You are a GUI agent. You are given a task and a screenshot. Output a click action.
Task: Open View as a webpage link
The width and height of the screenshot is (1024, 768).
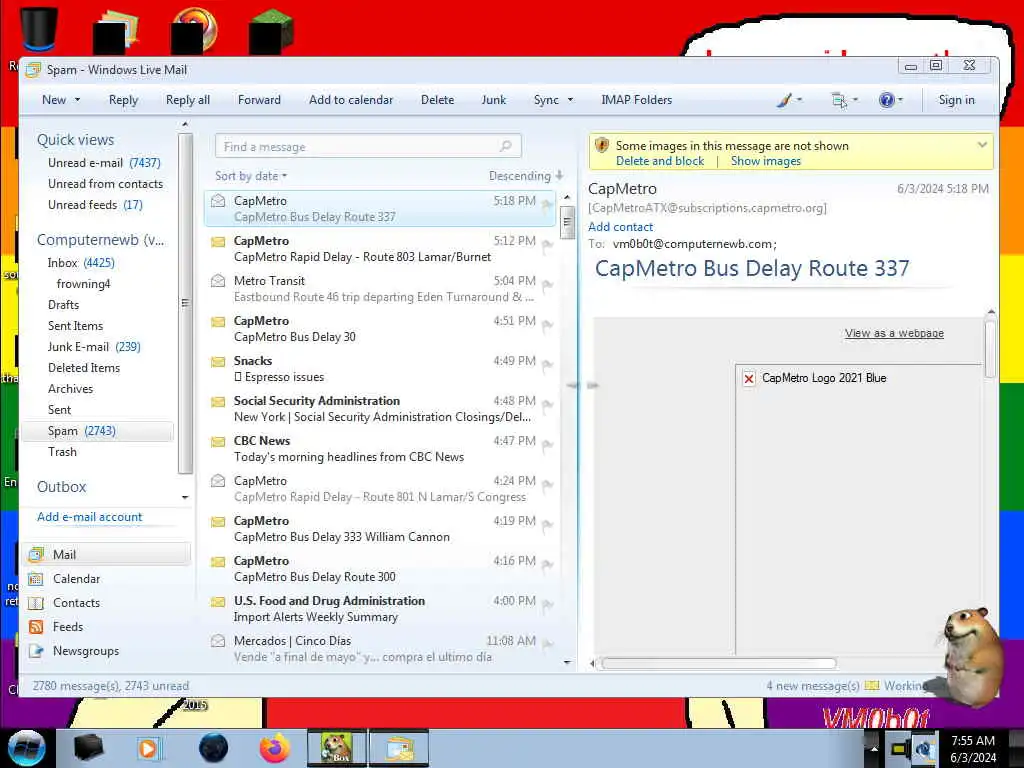coord(894,333)
